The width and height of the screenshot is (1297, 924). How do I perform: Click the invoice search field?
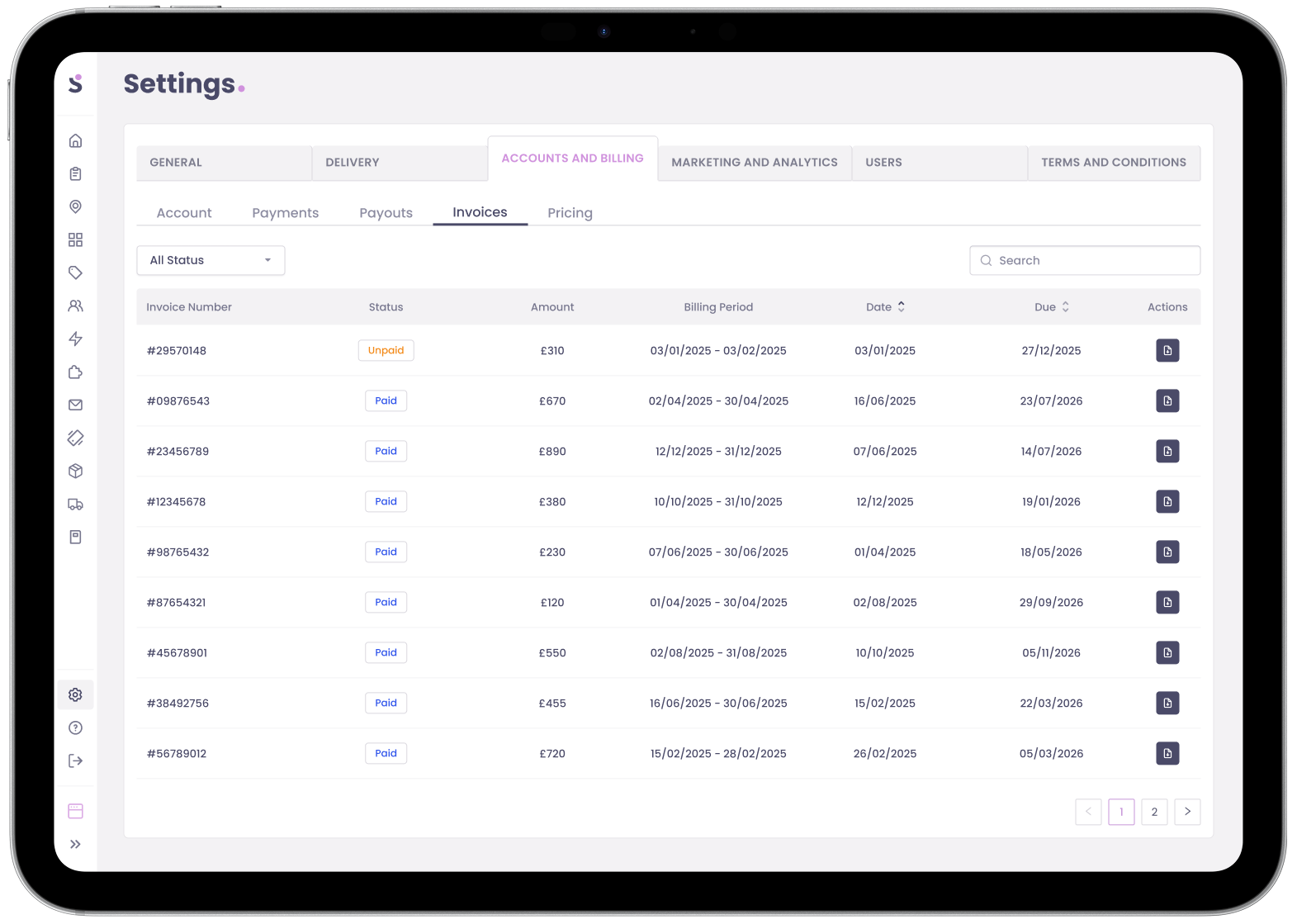[1085, 260]
